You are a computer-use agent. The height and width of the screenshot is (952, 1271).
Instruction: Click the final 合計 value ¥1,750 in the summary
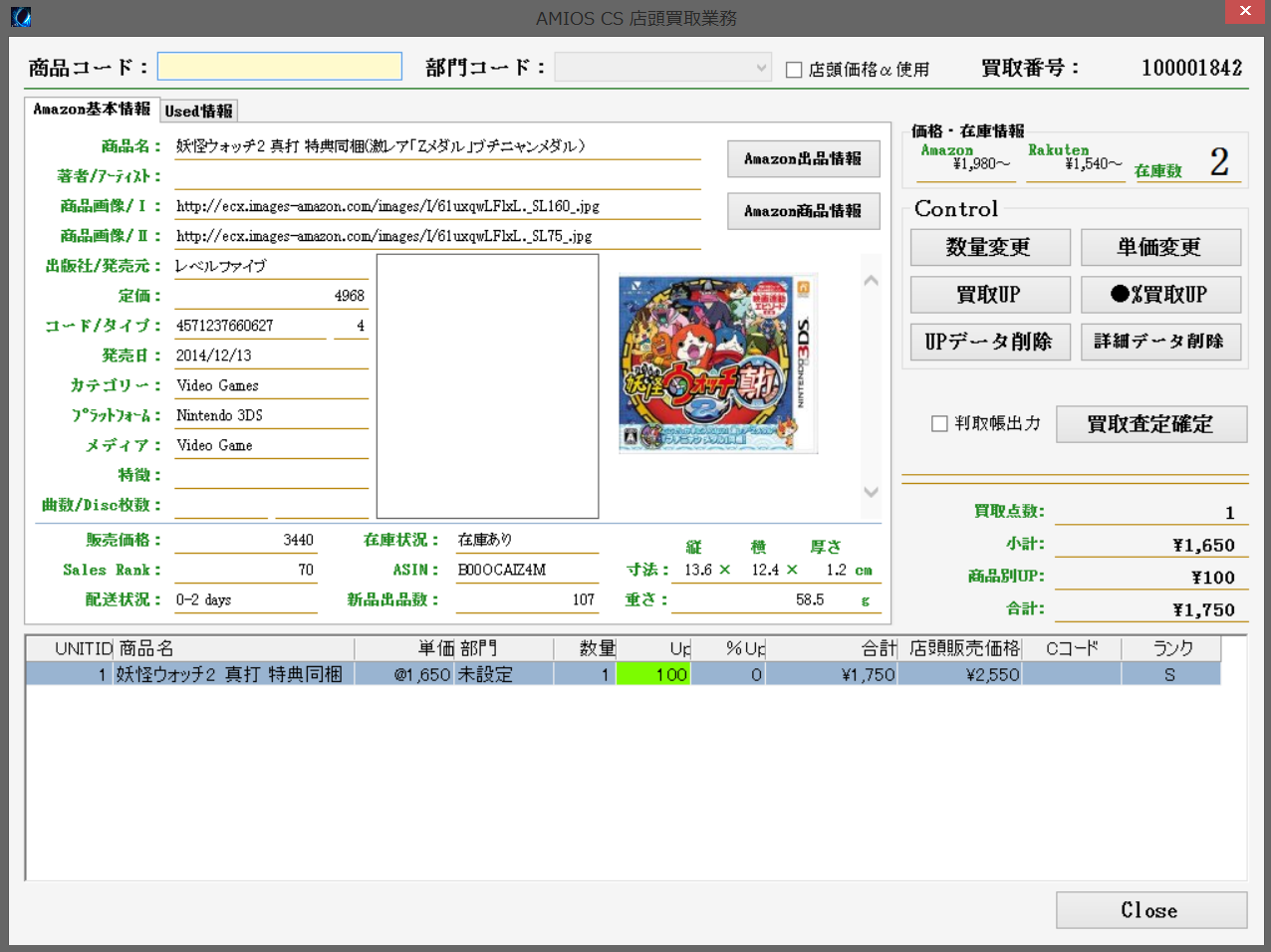coord(1203,610)
